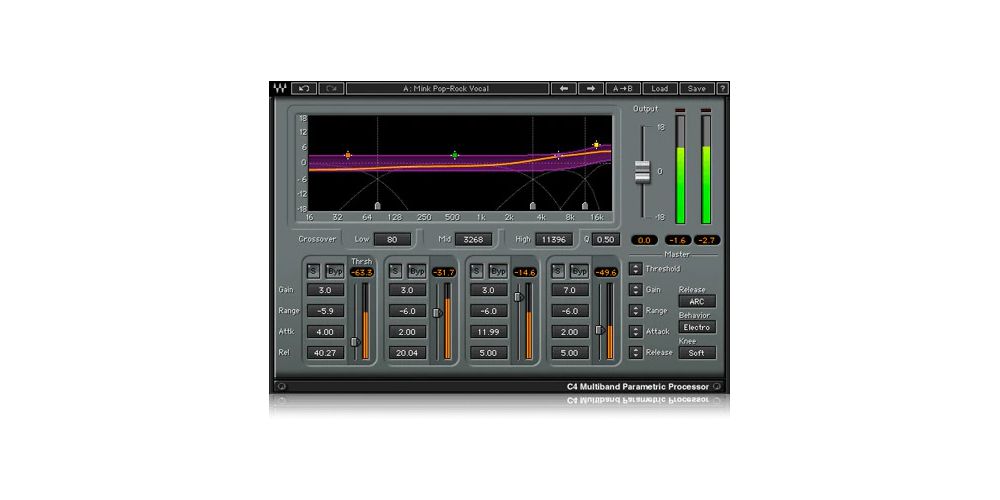Click the threshold value -31.7
Image resolution: width=1000 pixels, height=500 pixels.
443,272
